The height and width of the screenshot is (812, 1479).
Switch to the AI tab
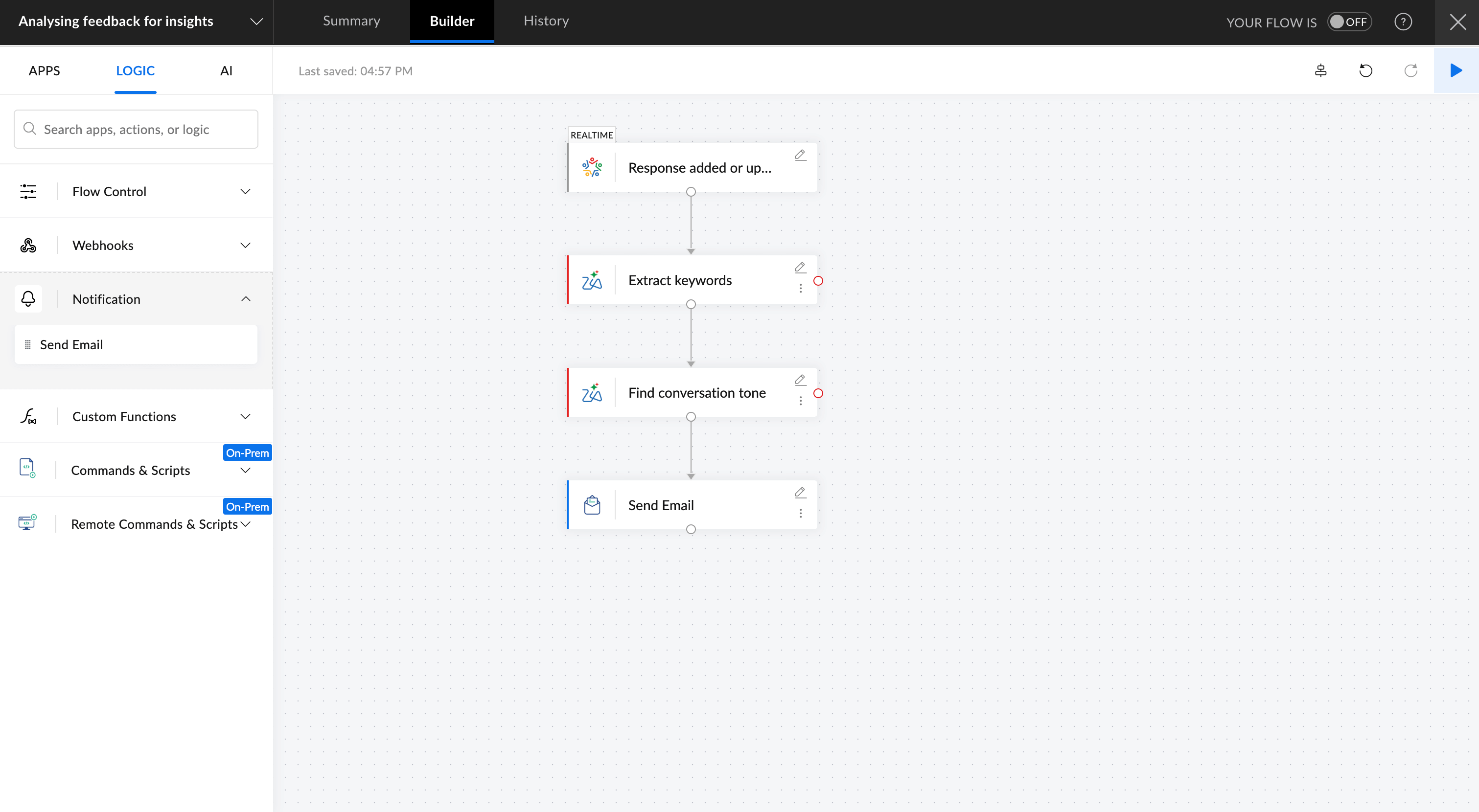pyautogui.click(x=226, y=70)
